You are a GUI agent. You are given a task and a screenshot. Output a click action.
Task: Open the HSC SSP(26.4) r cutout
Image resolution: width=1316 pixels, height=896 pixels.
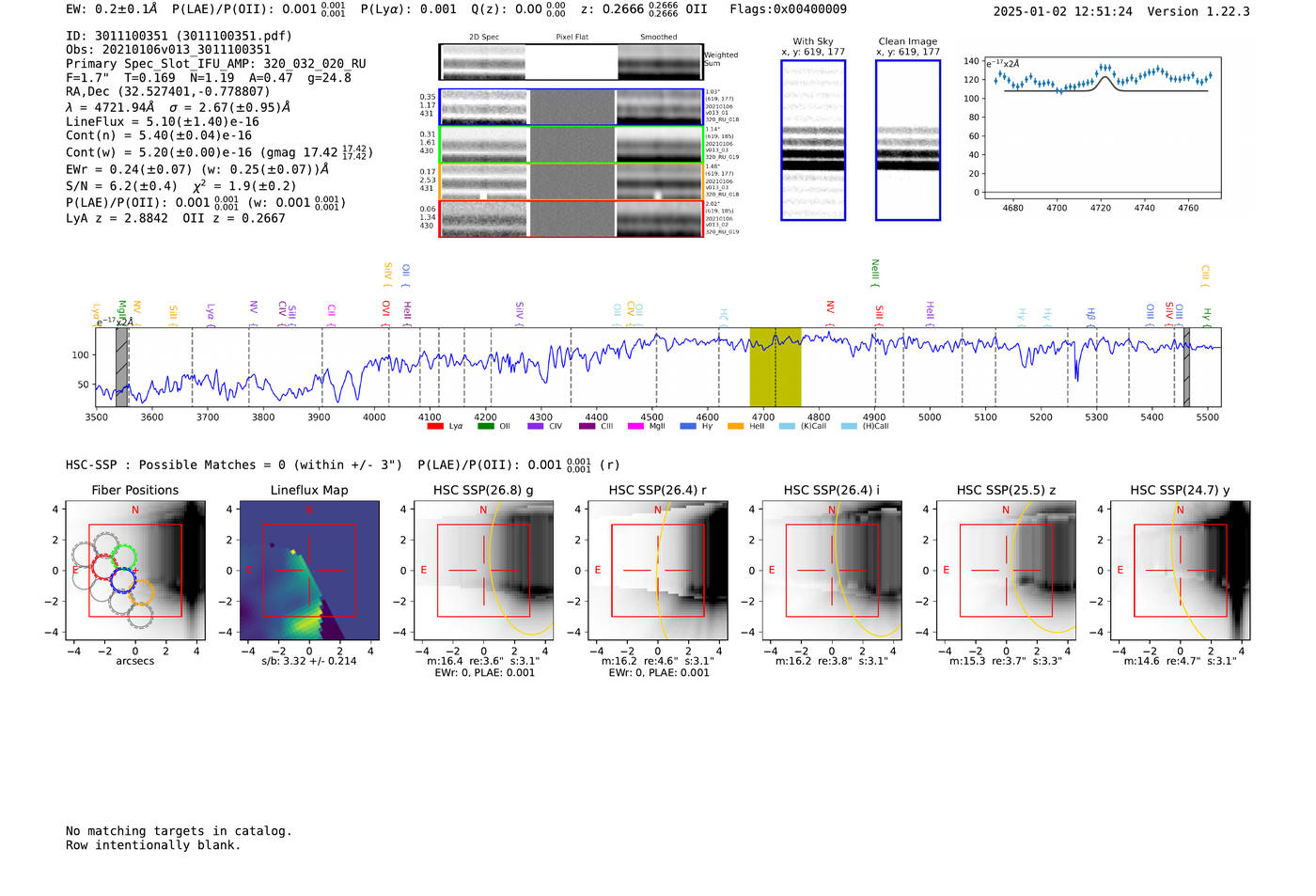click(658, 570)
